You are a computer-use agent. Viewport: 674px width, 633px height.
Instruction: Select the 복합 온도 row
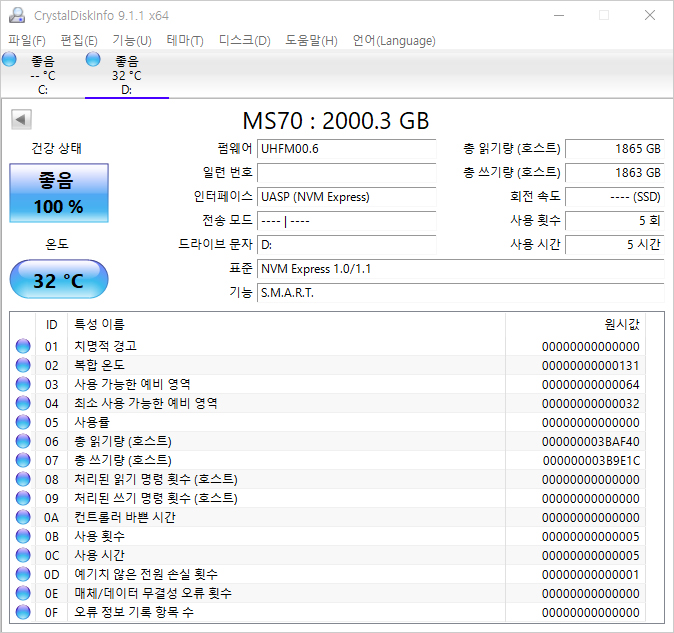(328, 365)
